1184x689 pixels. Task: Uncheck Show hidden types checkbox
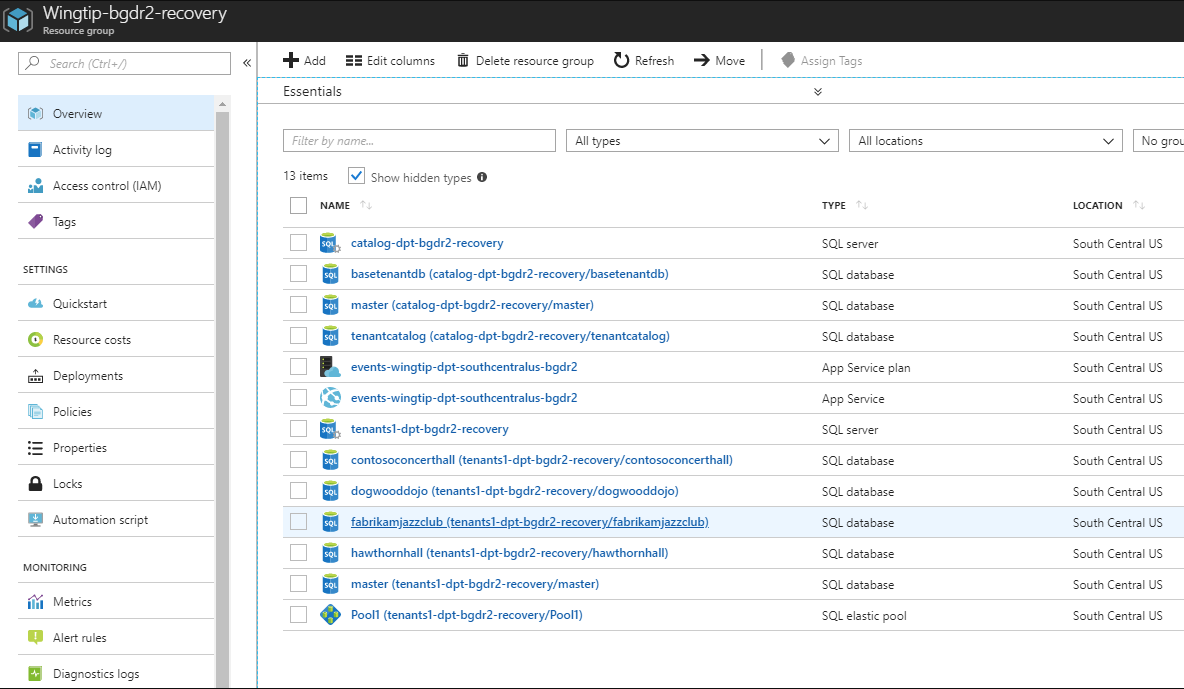click(x=356, y=176)
